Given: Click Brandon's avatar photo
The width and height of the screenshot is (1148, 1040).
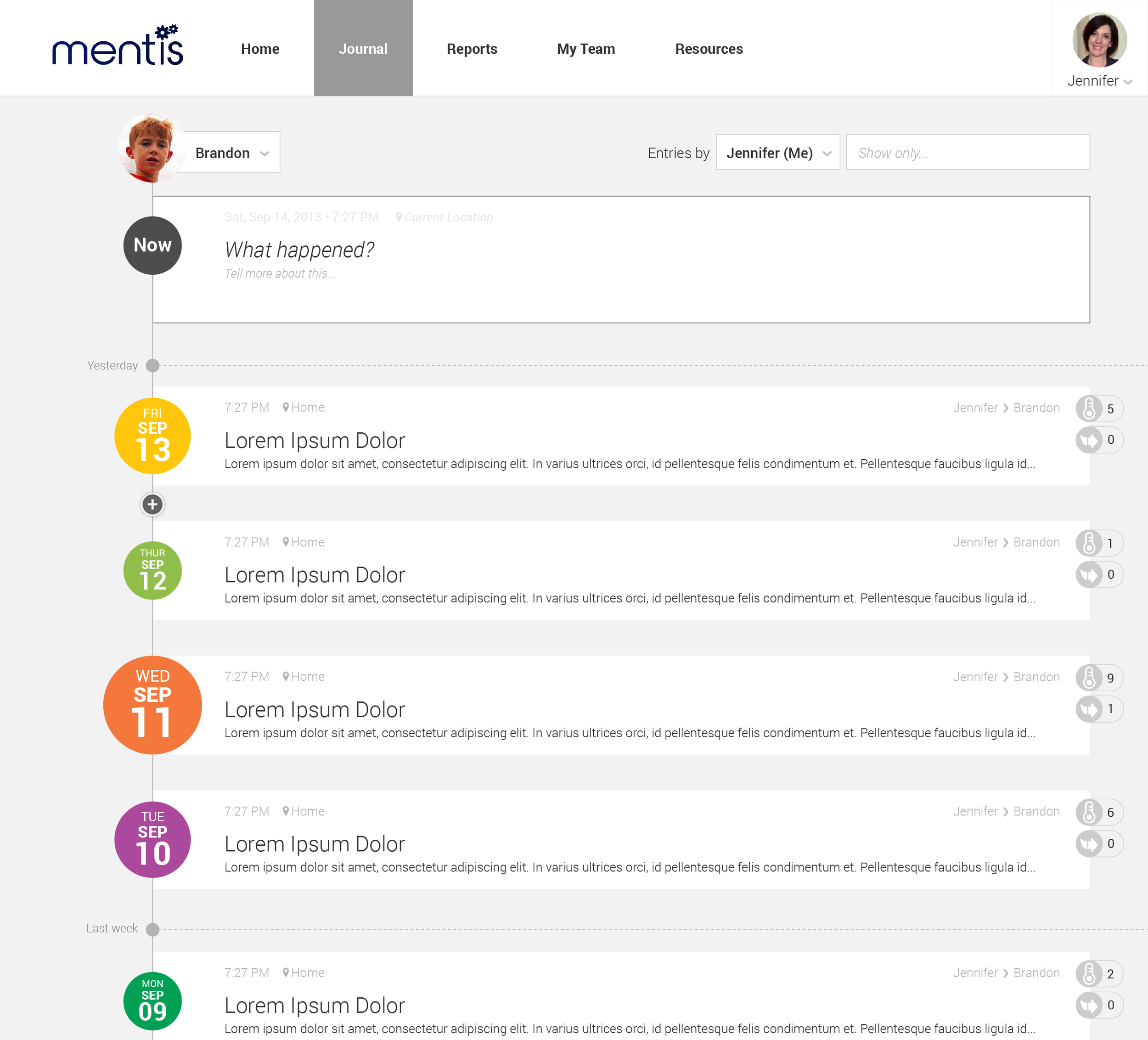Looking at the screenshot, I should coord(152,148).
